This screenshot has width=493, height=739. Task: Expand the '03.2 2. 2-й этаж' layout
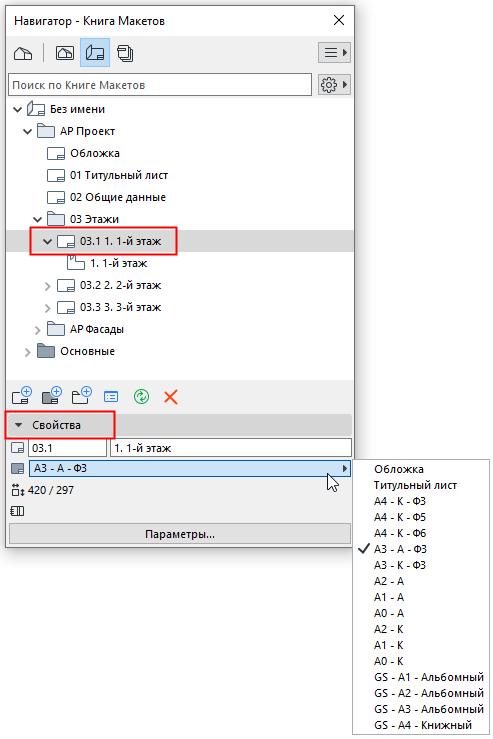[47, 286]
